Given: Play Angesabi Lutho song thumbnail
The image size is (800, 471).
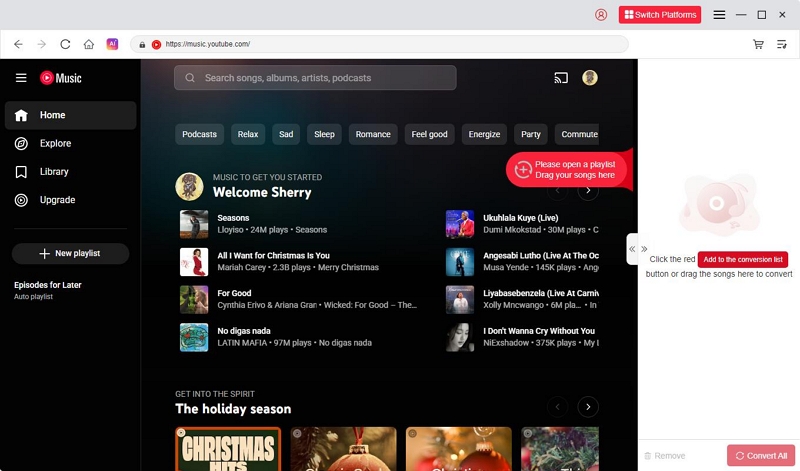Looking at the screenshot, I should (460, 262).
